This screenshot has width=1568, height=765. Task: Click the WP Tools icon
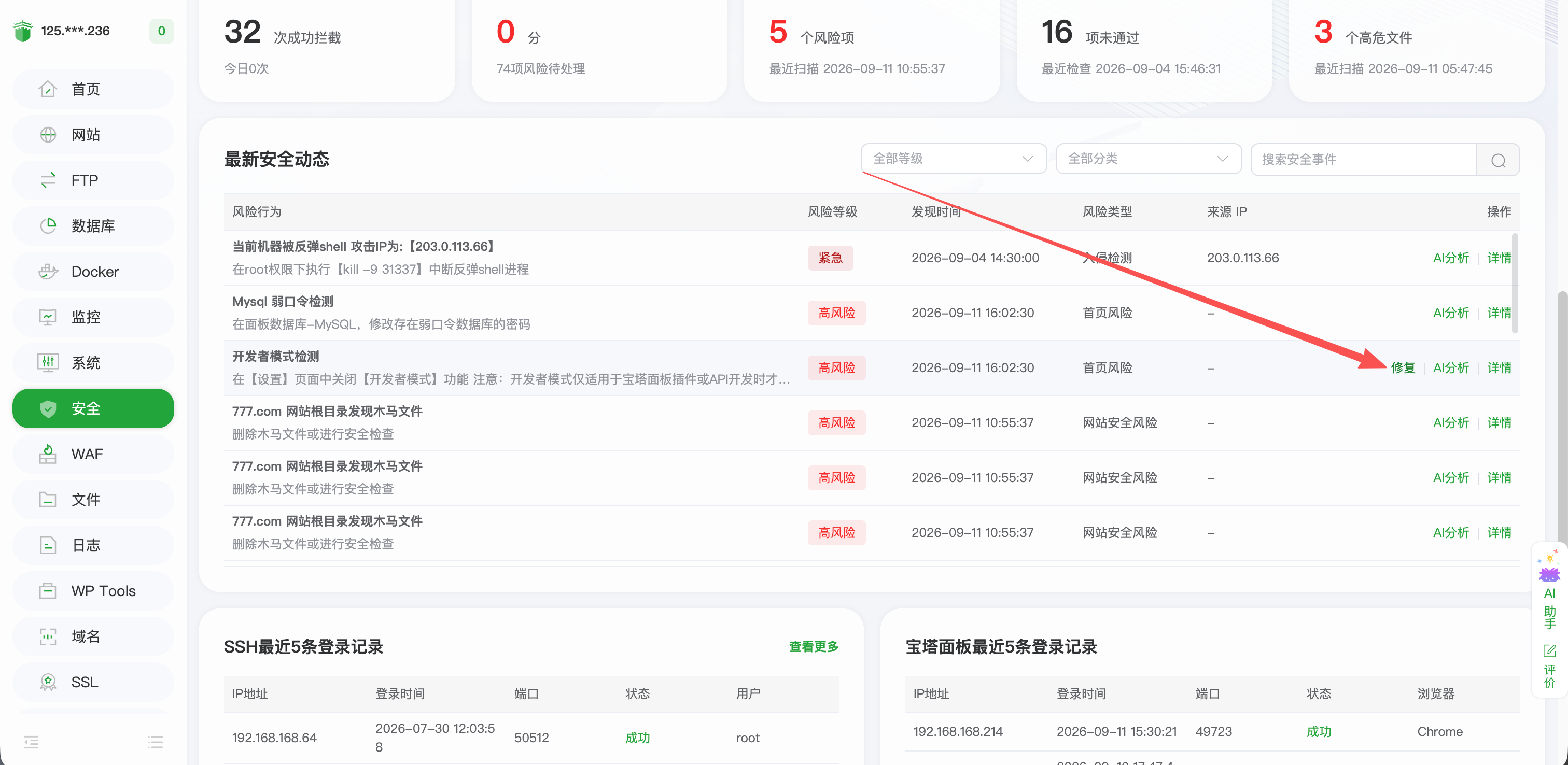click(48, 591)
